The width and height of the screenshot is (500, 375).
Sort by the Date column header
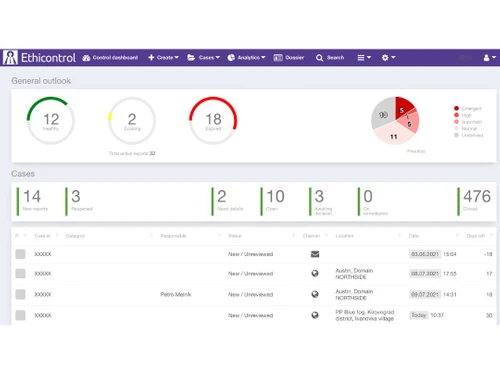click(x=414, y=236)
